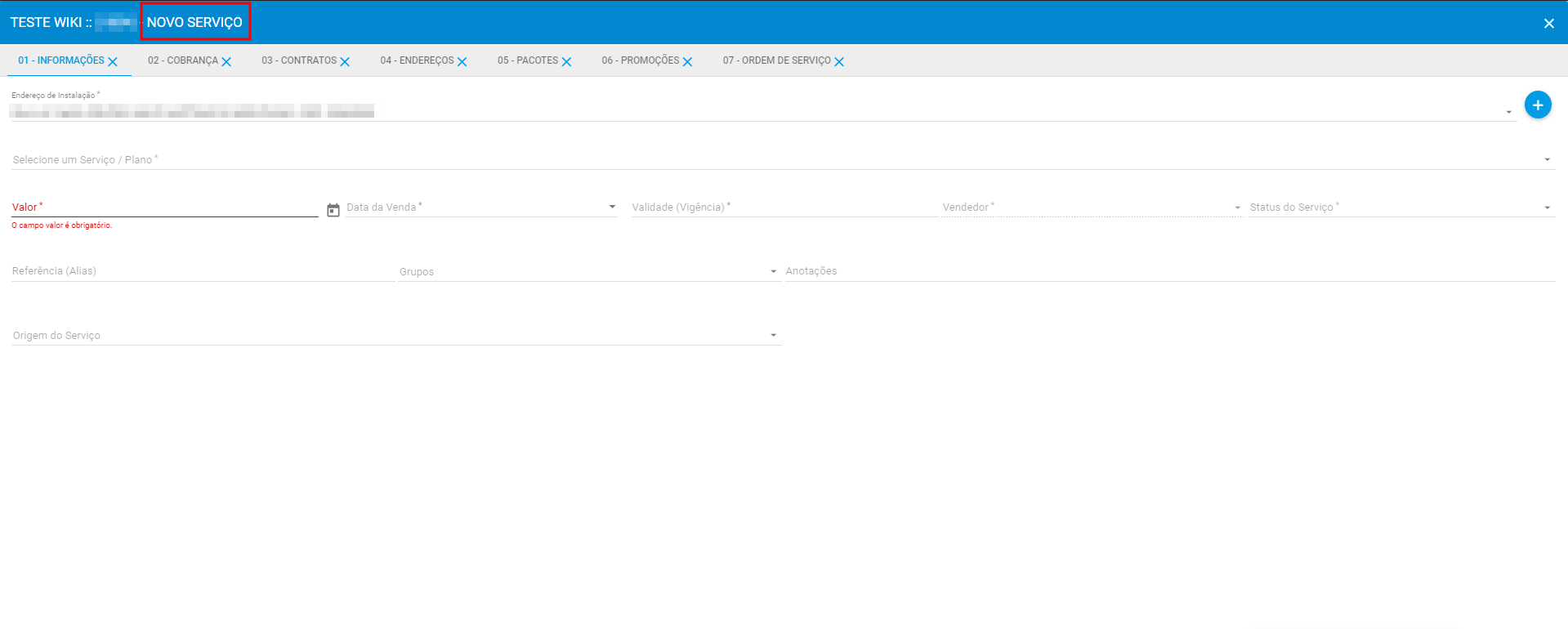
Task: Switch to the 01 - Informações tab
Action: [61, 60]
